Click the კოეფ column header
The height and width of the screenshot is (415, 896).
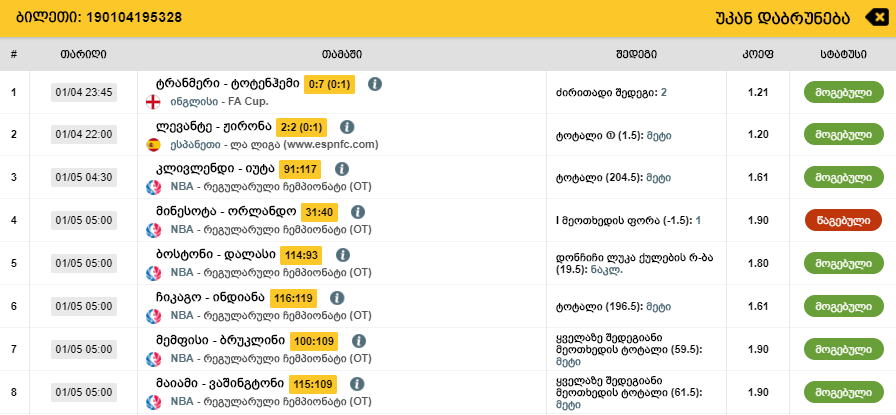[757, 54]
